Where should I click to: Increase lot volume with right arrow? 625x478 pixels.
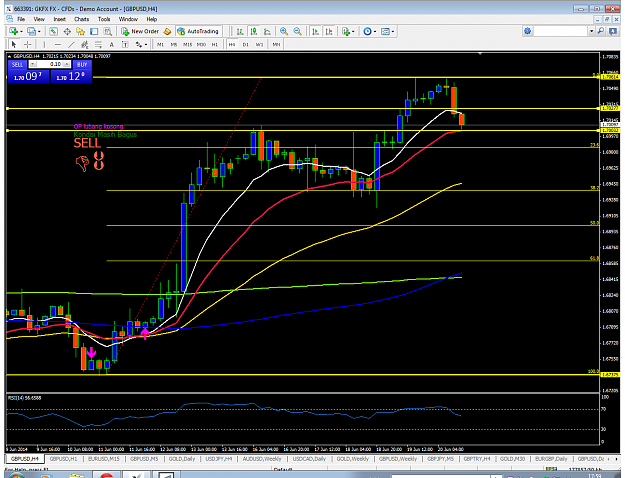(67, 64)
